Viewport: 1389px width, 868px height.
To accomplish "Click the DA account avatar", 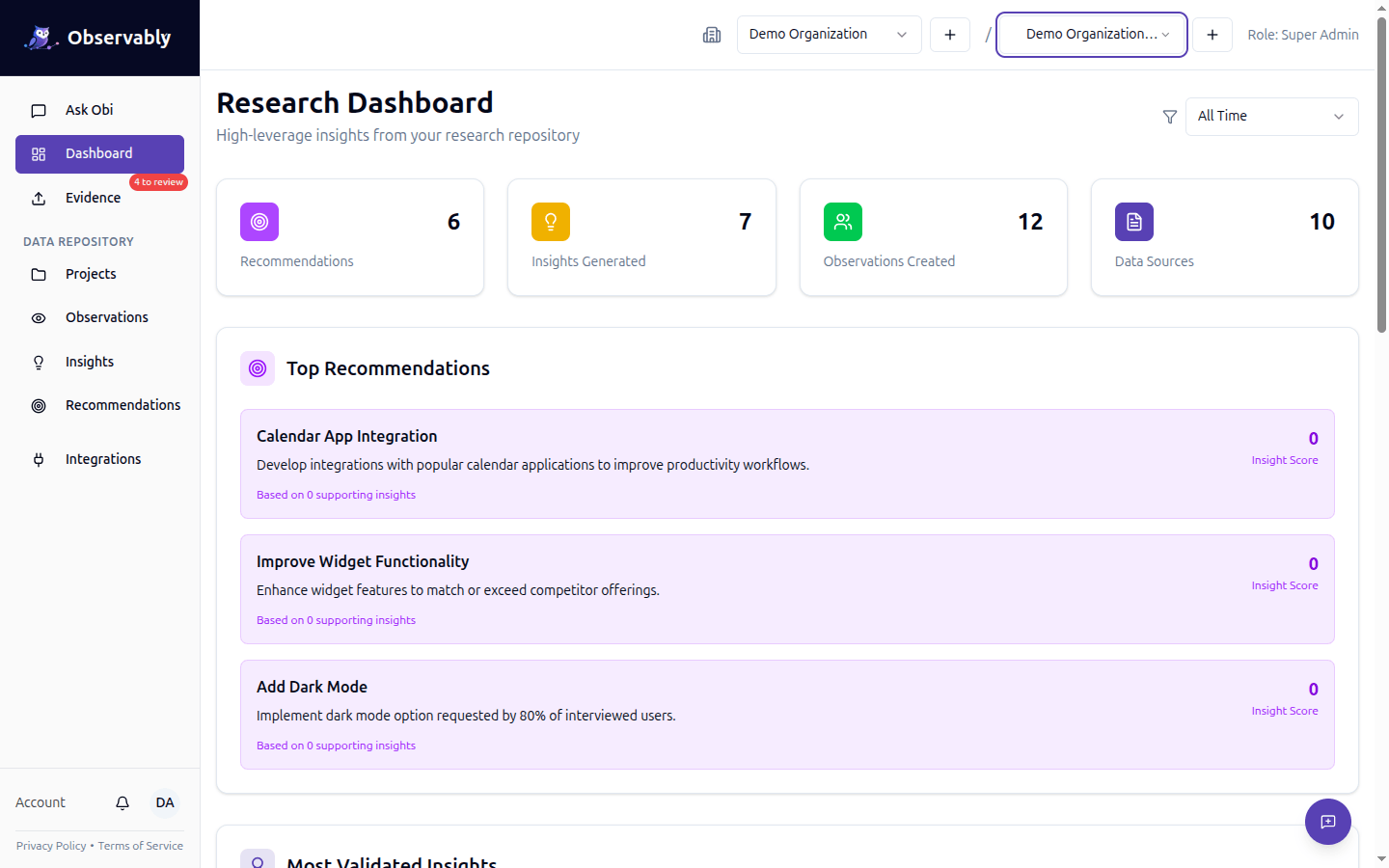I will pos(165,803).
